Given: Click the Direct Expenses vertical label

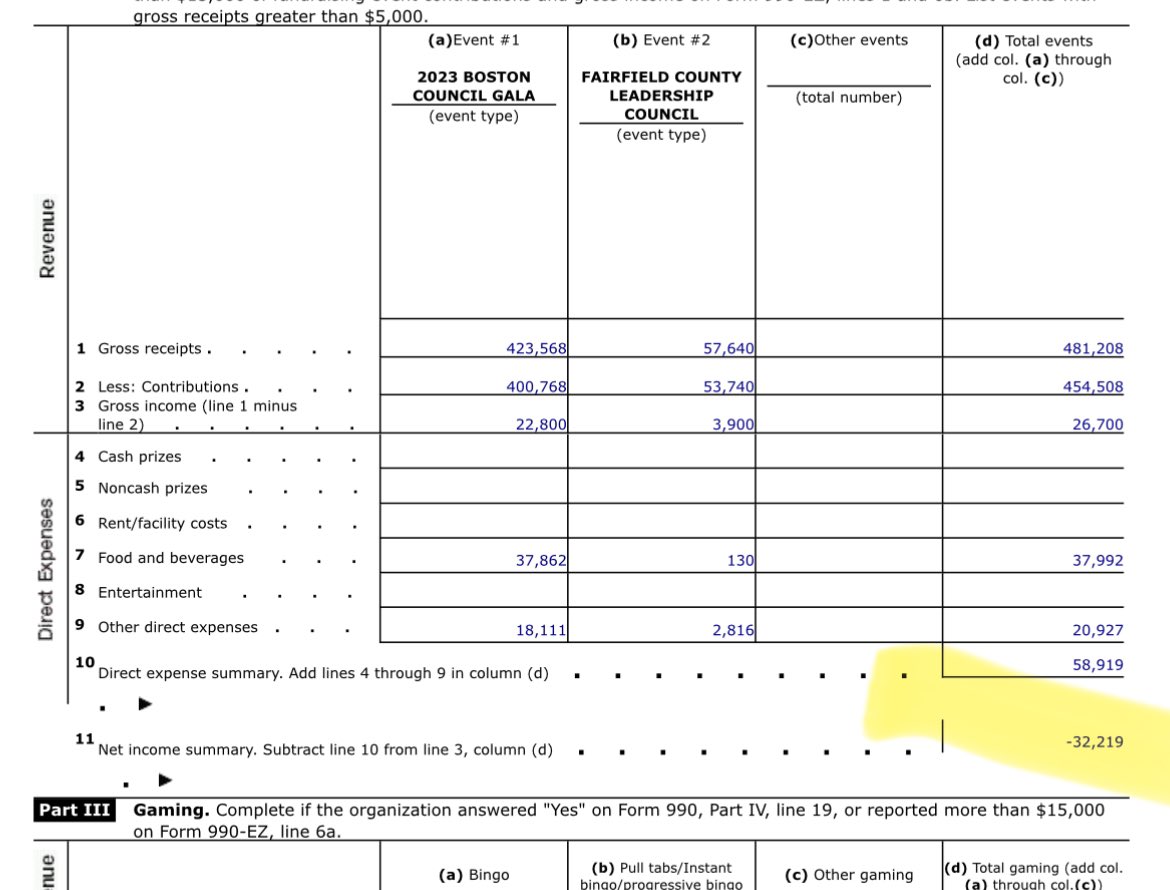Looking at the screenshot, I should 46,569.
